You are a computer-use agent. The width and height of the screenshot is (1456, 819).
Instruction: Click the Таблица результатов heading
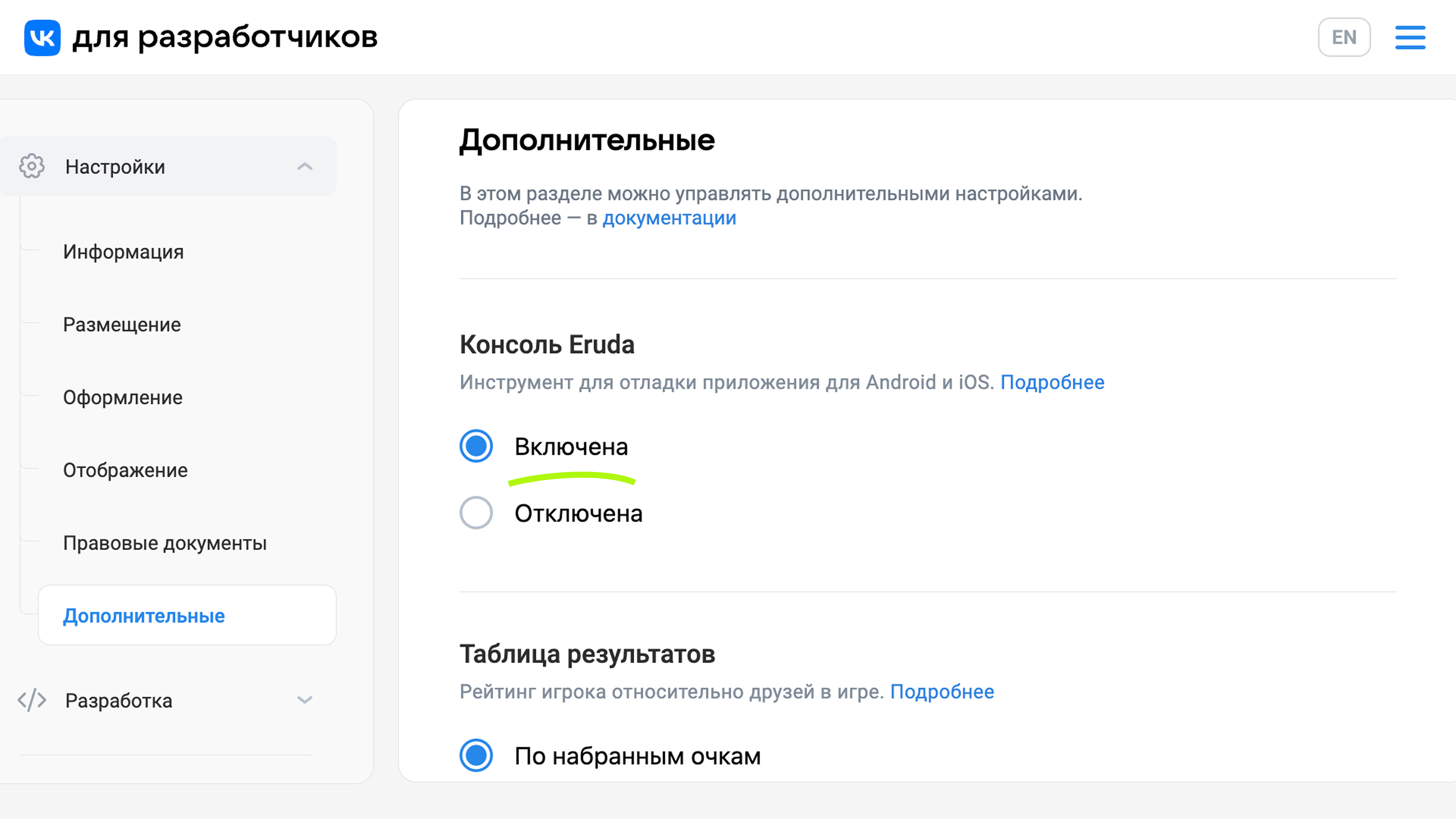(x=587, y=654)
